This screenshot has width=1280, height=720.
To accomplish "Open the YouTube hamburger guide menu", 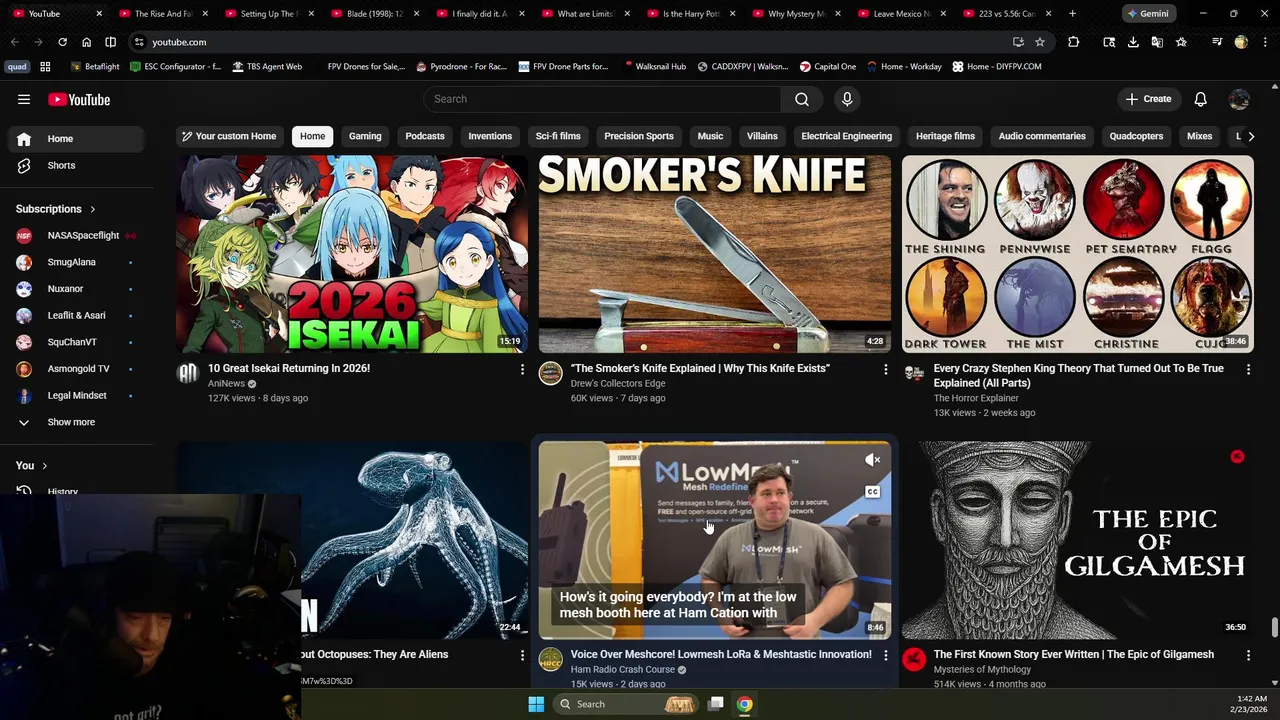I will pos(24,99).
